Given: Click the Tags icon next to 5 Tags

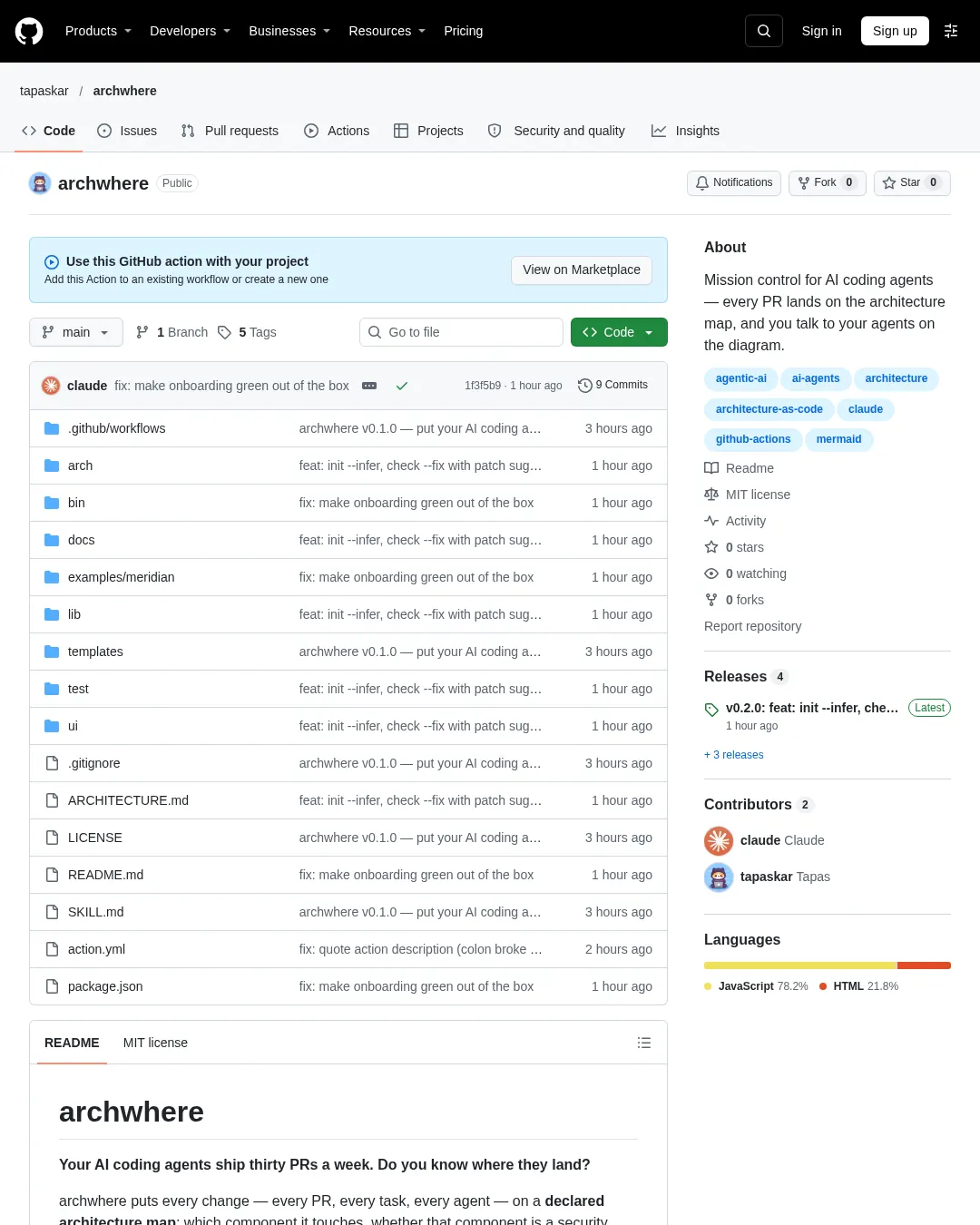Looking at the screenshot, I should tap(225, 332).
